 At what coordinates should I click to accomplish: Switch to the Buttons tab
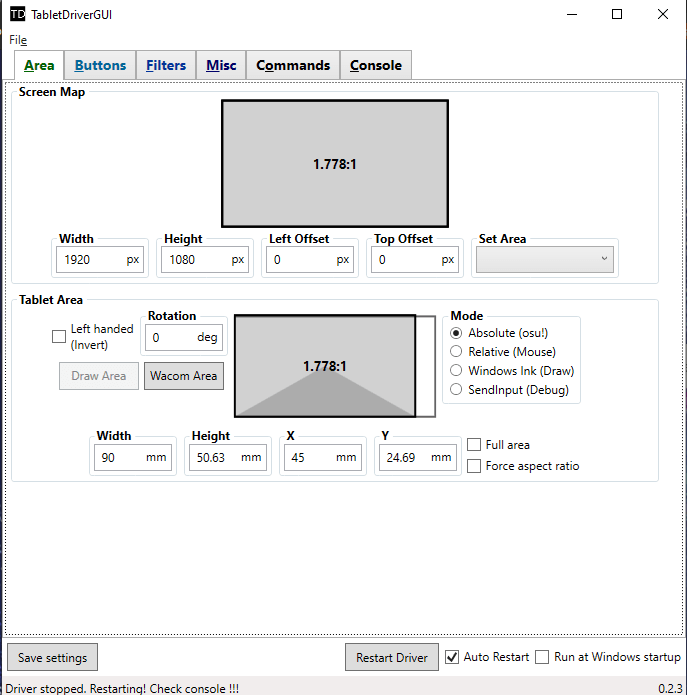(x=100, y=66)
